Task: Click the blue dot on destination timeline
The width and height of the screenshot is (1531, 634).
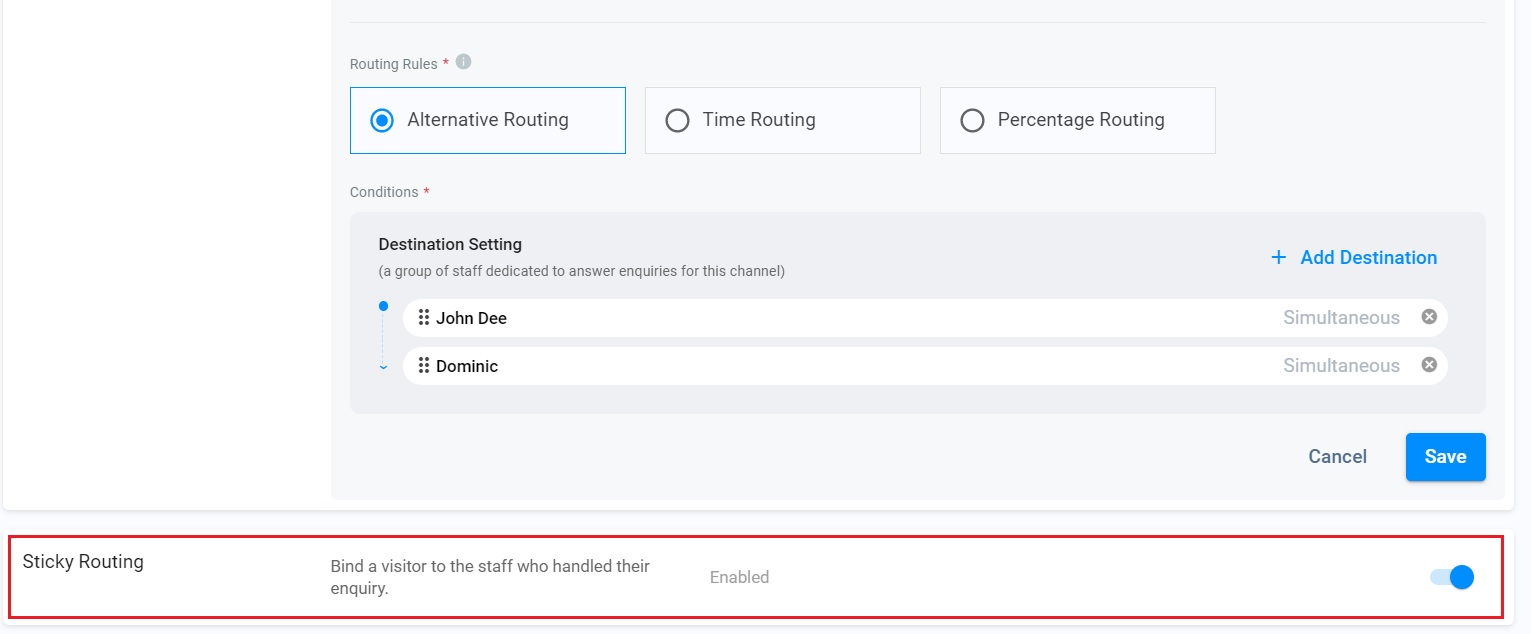Action: click(x=383, y=306)
